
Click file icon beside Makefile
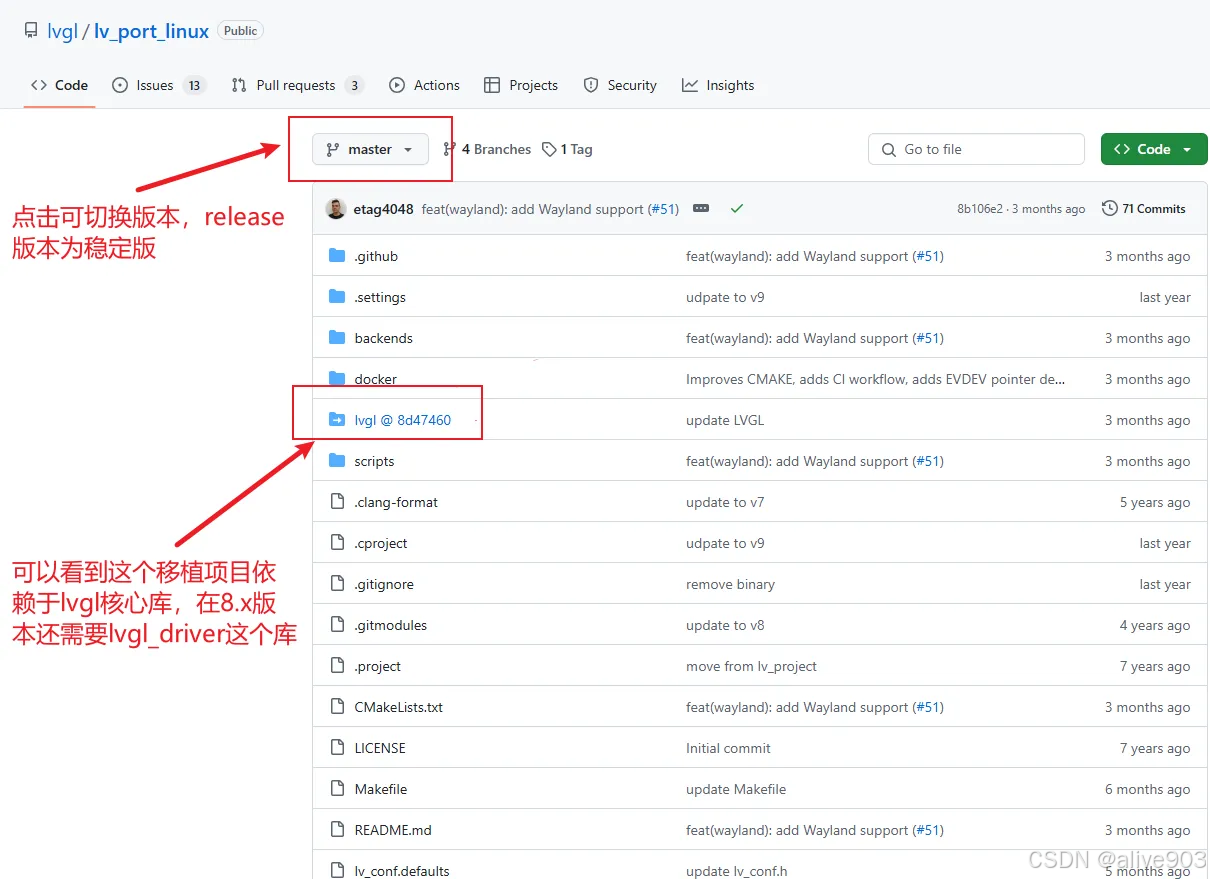click(x=337, y=789)
